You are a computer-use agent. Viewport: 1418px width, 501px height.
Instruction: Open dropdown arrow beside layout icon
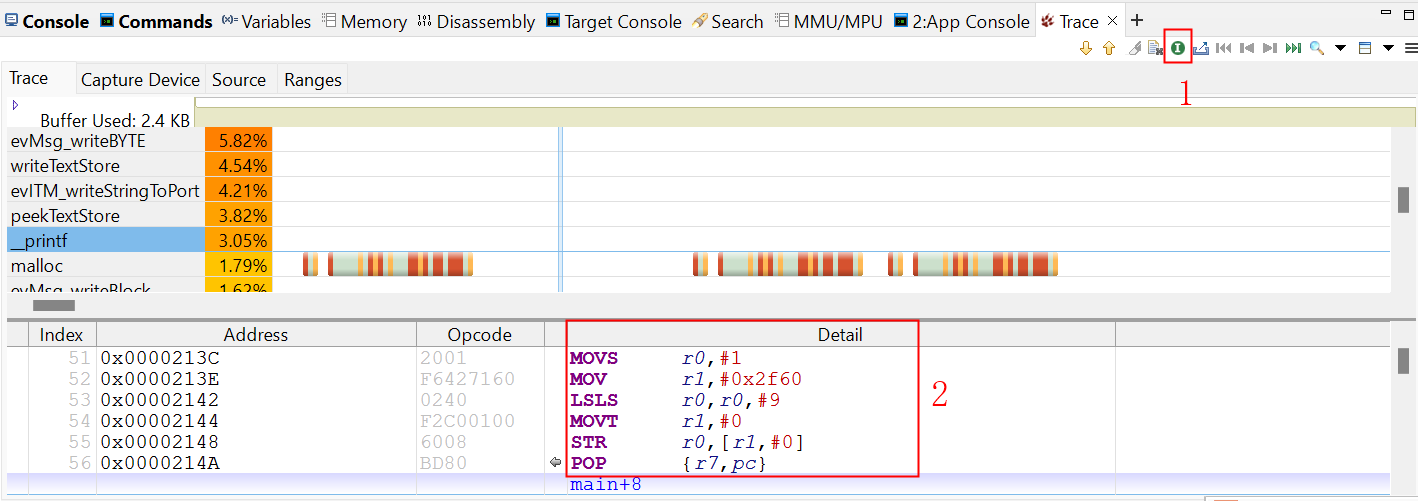tap(1388, 48)
